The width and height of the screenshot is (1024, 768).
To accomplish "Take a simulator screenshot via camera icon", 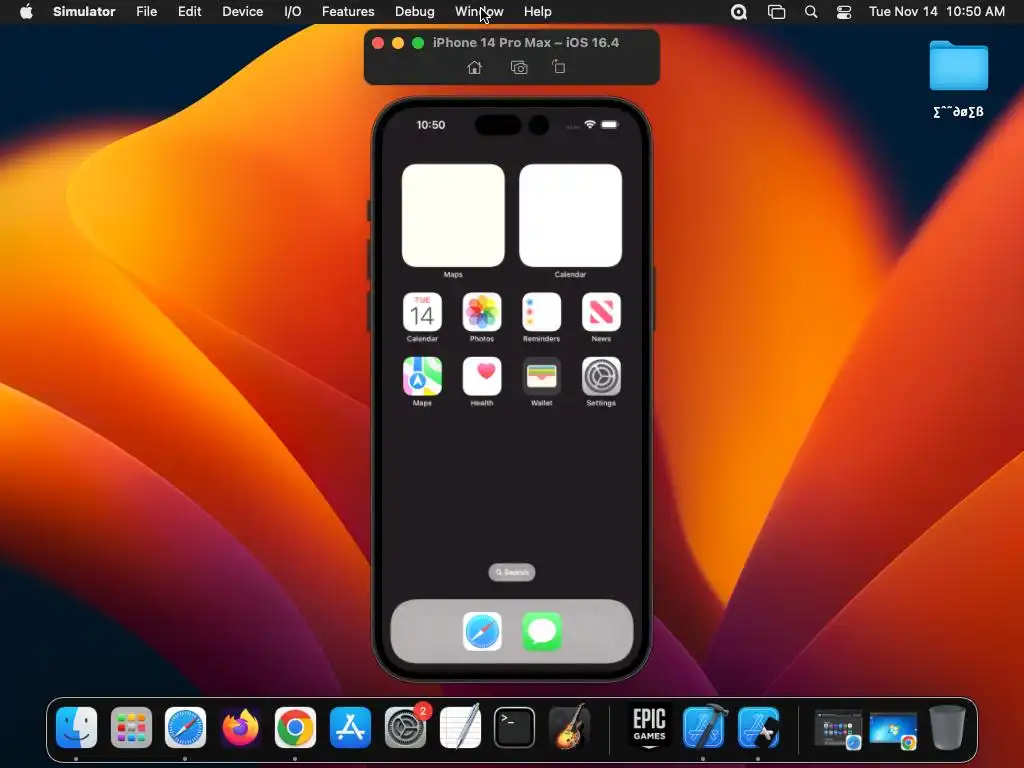I will (x=519, y=67).
